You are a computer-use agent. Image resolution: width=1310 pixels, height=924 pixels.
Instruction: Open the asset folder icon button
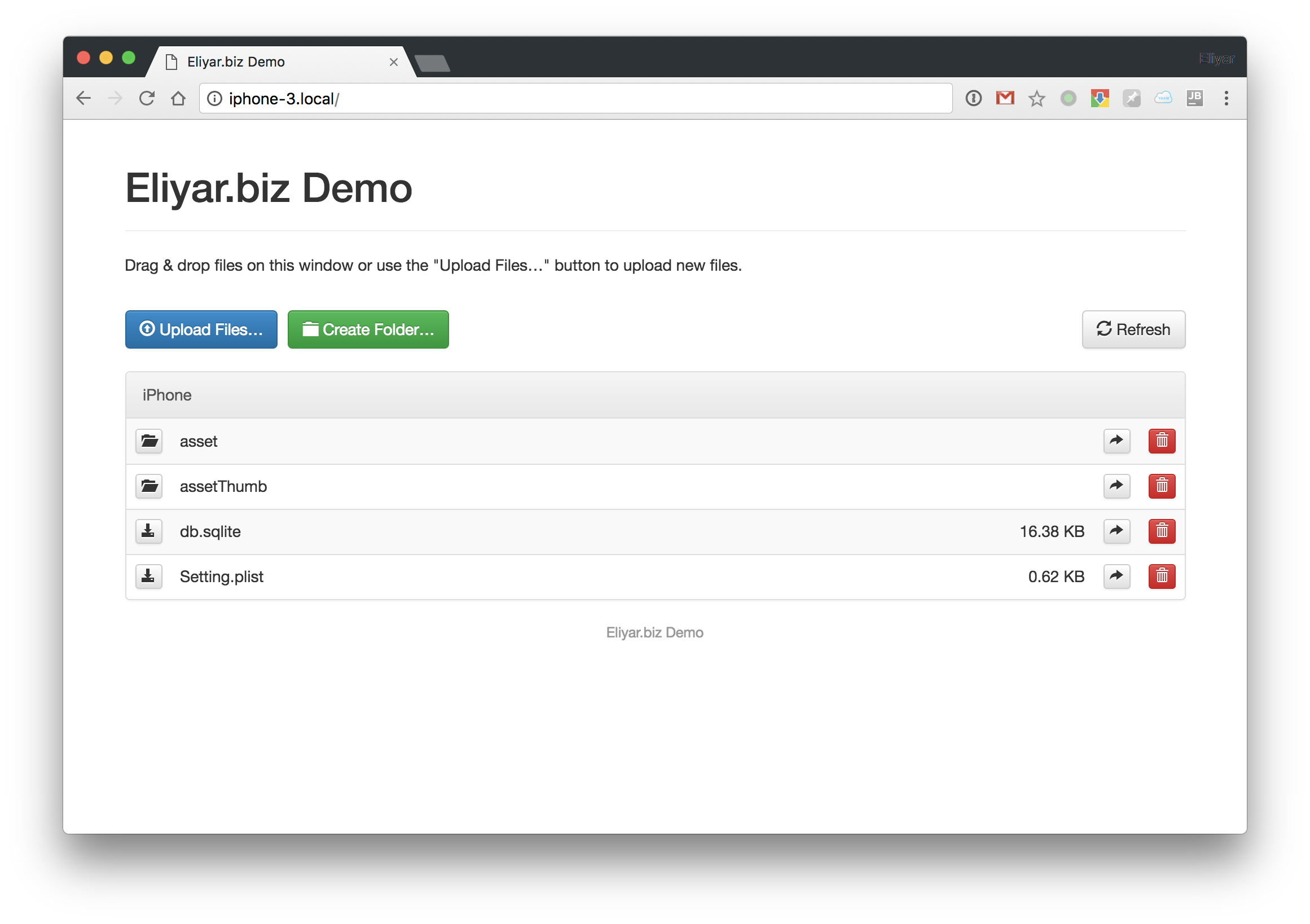coord(149,441)
